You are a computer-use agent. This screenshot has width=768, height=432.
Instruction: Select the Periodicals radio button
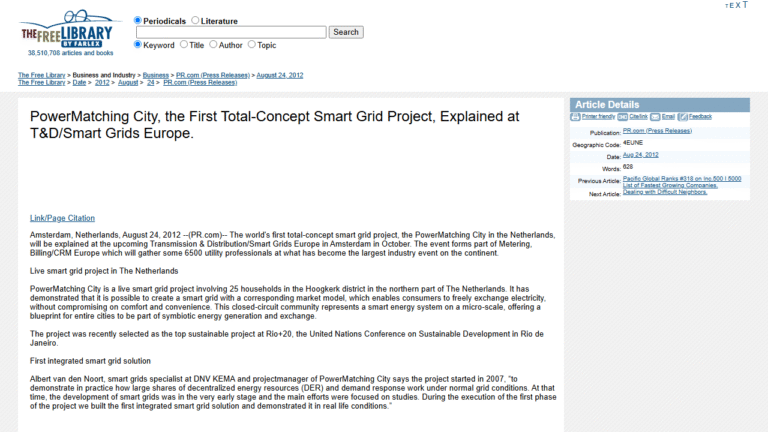point(138,20)
